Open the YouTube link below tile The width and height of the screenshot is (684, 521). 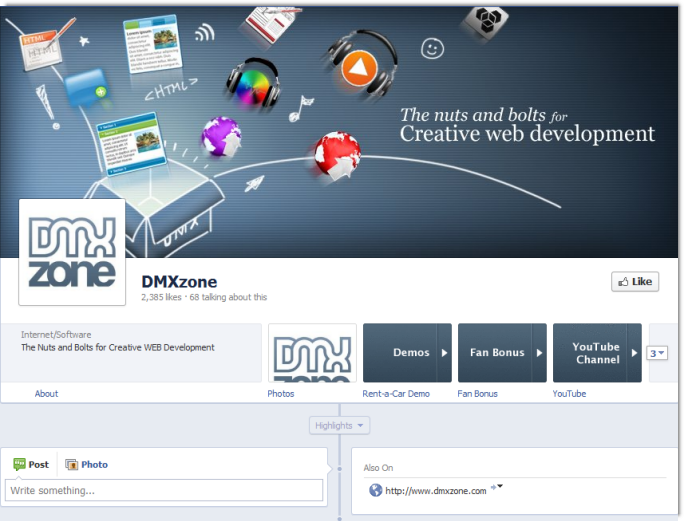click(x=569, y=394)
